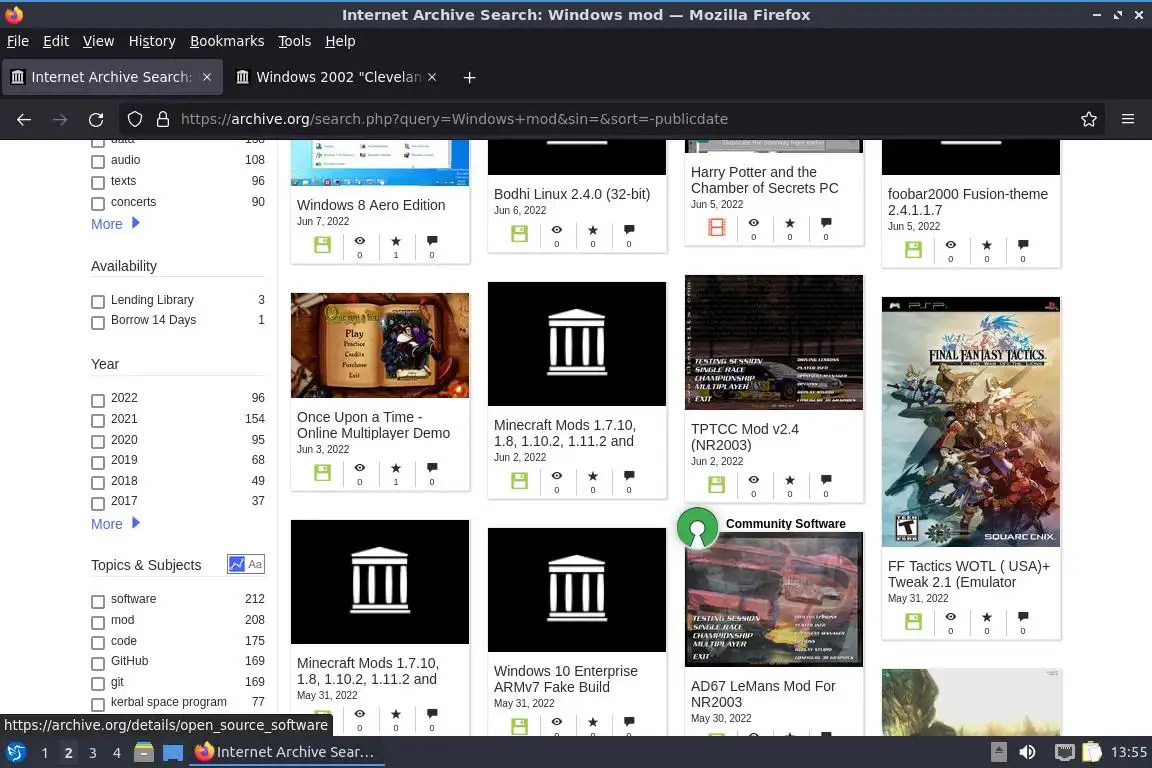Check the kerbal space program topic
Image resolution: width=1152 pixels, height=768 pixels.
[x=98, y=704]
